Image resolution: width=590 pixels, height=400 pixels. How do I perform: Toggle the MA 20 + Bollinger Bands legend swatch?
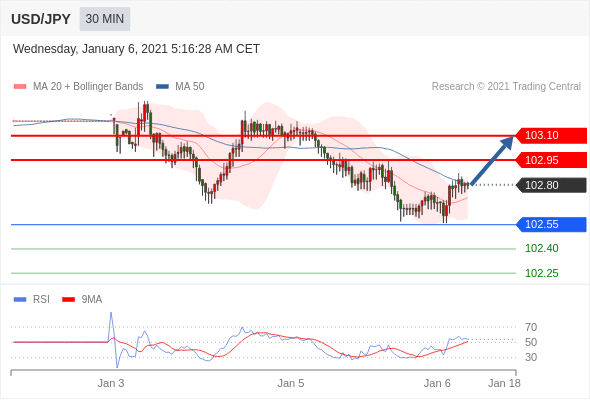click(x=20, y=87)
